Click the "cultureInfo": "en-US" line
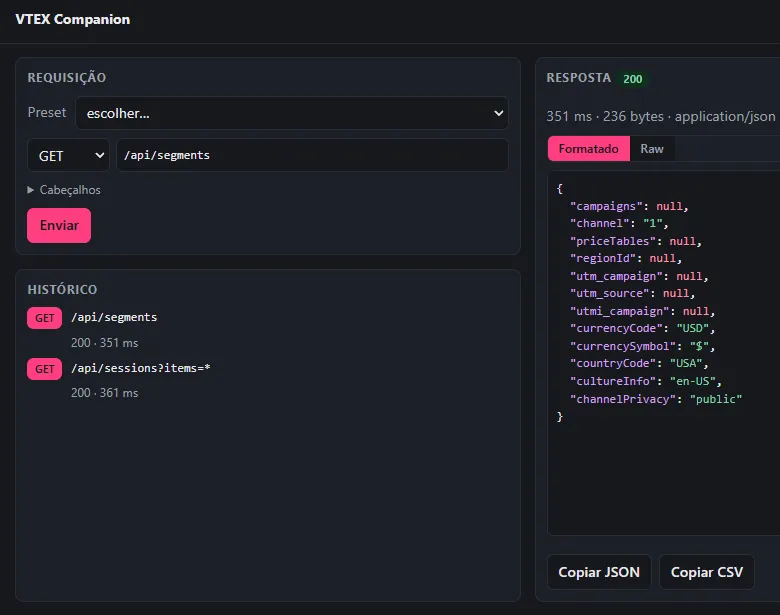 (x=645, y=382)
